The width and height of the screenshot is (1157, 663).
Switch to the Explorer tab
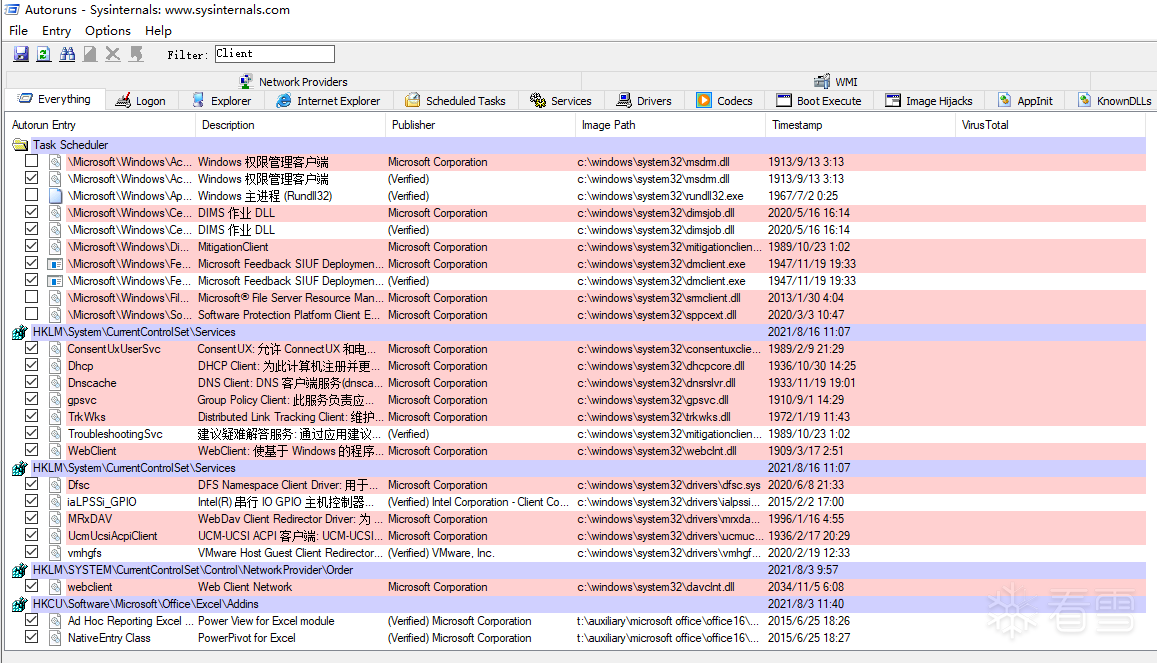[x=222, y=101]
